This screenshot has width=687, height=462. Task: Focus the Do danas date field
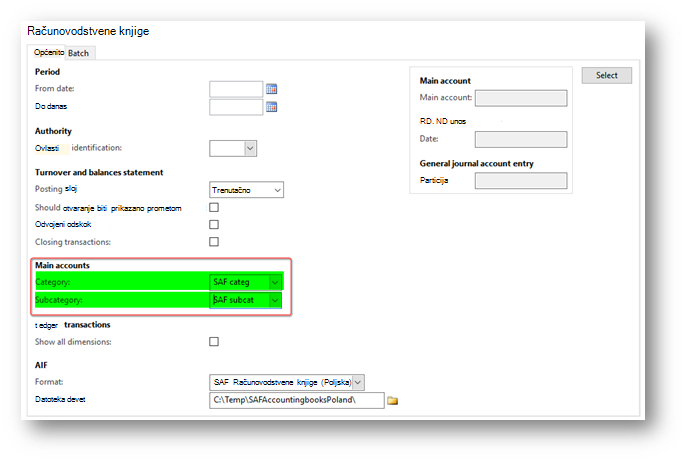tap(236, 107)
